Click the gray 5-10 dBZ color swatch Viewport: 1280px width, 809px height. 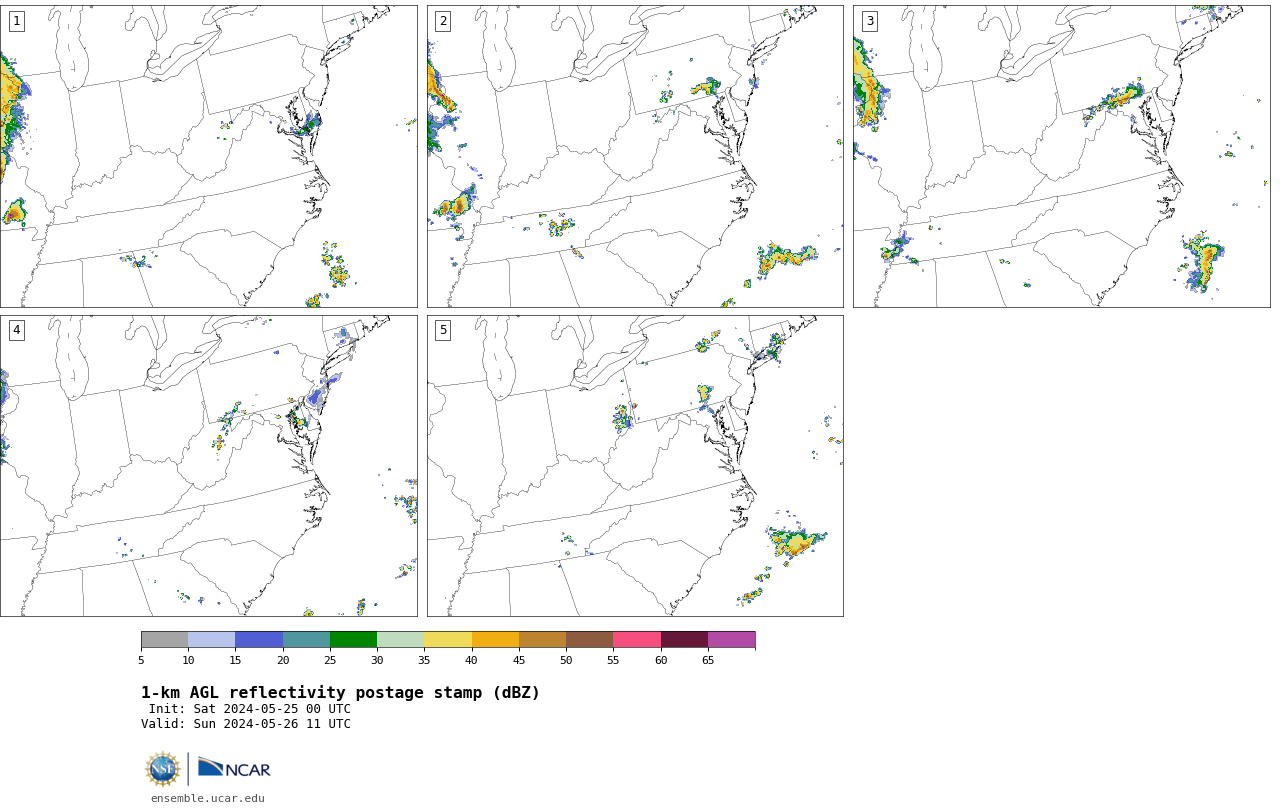164,640
